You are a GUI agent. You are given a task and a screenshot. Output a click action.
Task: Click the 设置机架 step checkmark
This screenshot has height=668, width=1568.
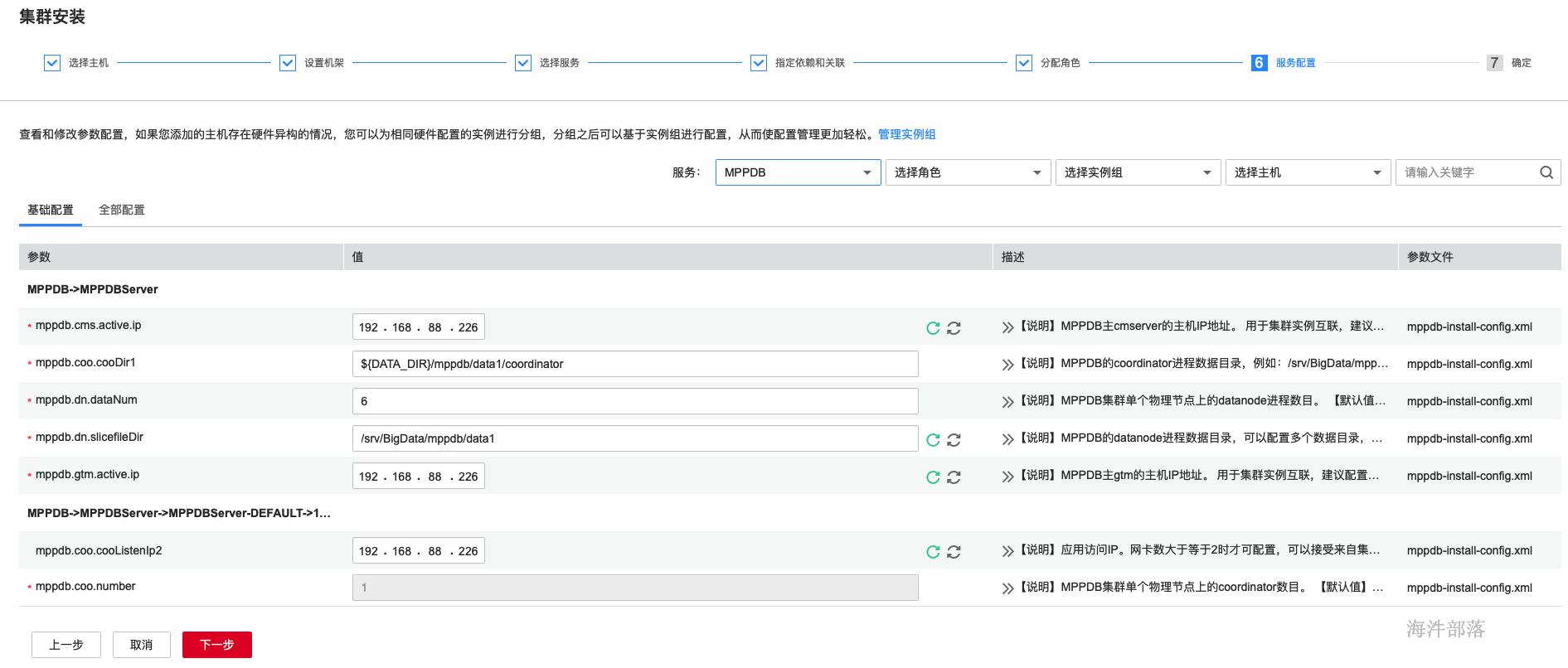[x=288, y=63]
